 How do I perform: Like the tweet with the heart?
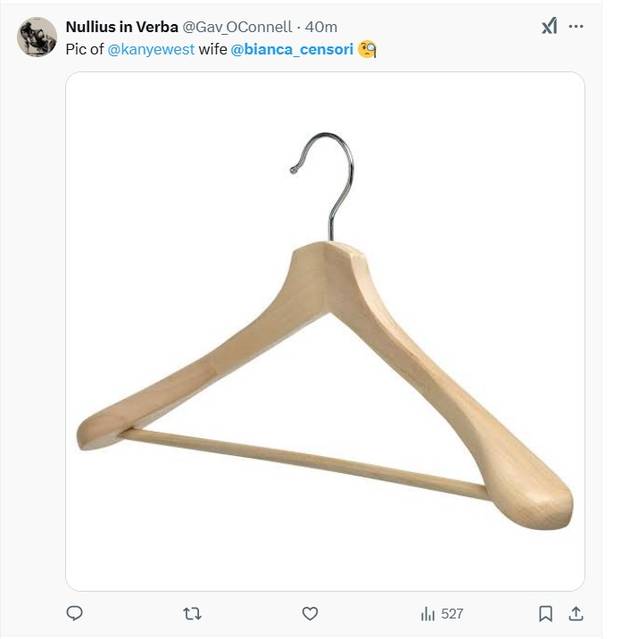(x=310, y=613)
